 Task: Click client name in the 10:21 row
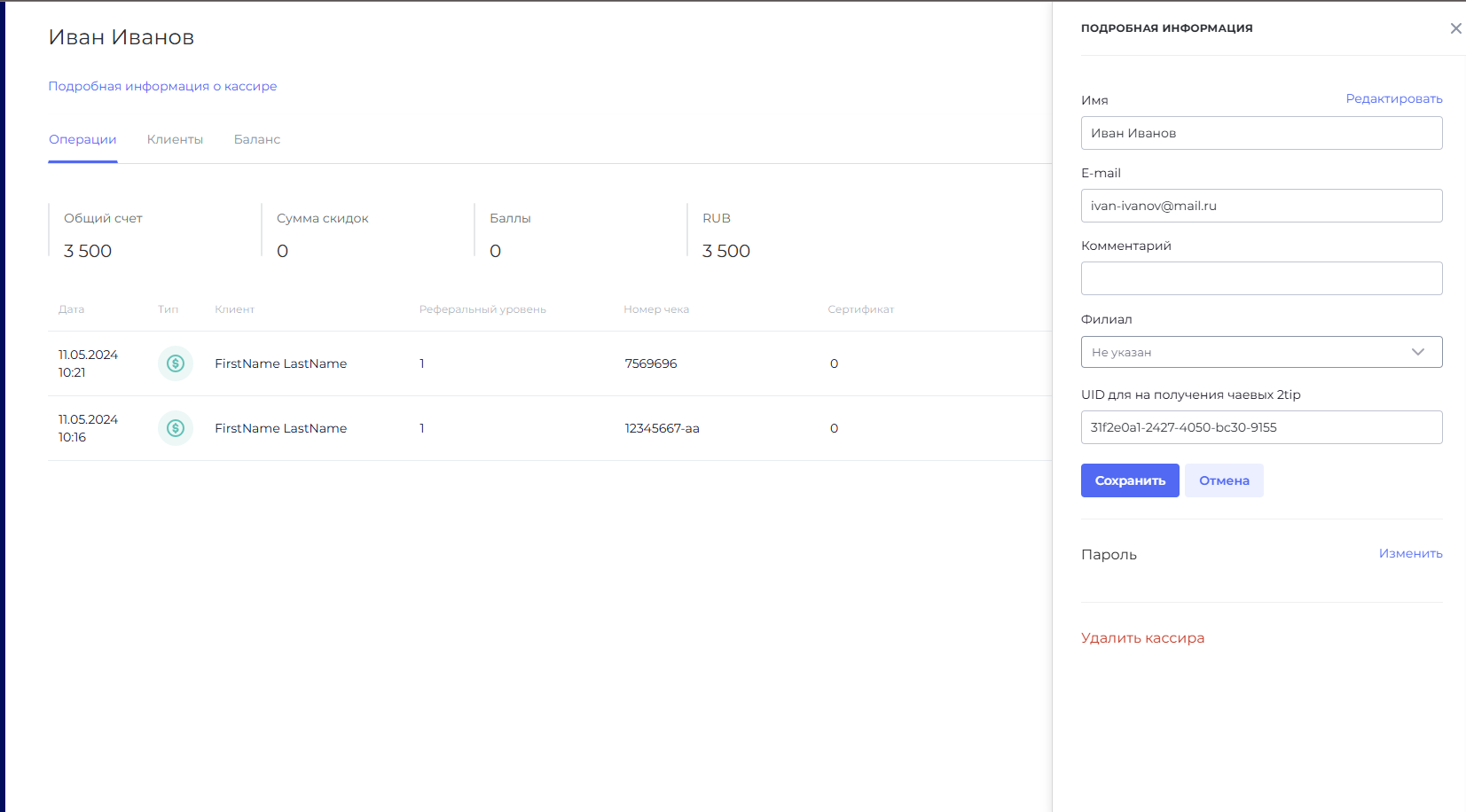click(x=280, y=363)
